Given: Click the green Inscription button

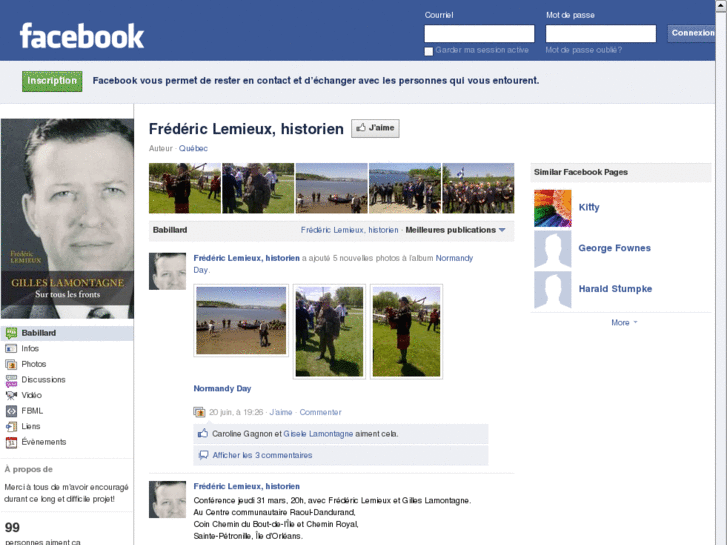Looking at the screenshot, I should (x=52, y=81).
